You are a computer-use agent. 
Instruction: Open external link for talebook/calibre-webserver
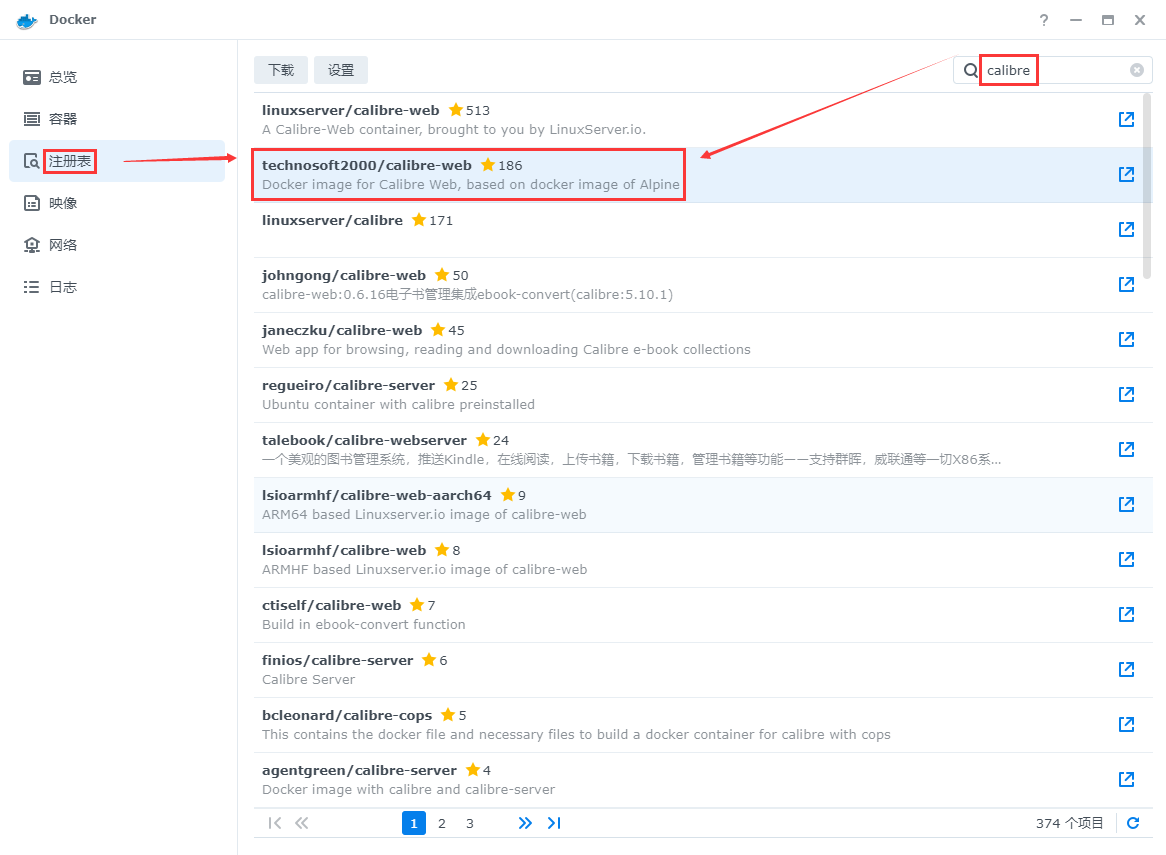tap(1126, 450)
